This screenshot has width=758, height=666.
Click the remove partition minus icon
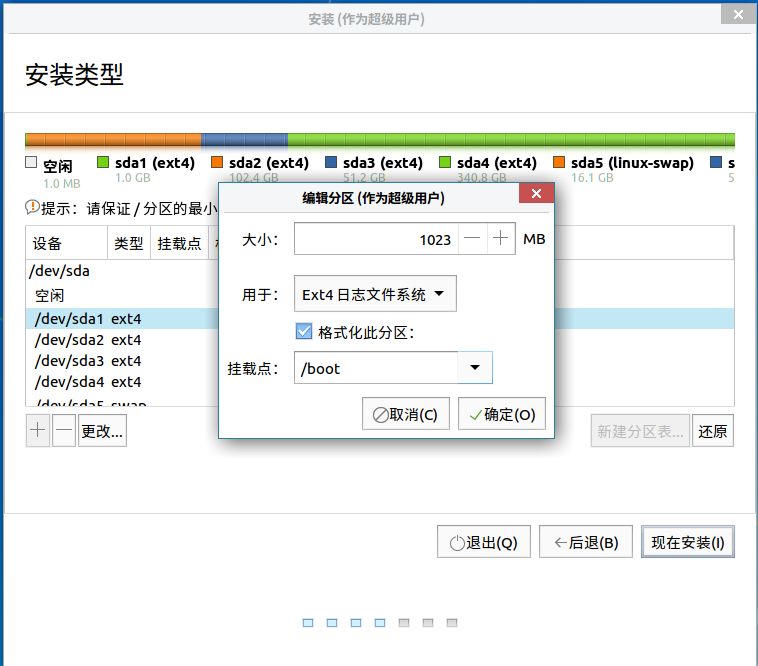coord(64,431)
